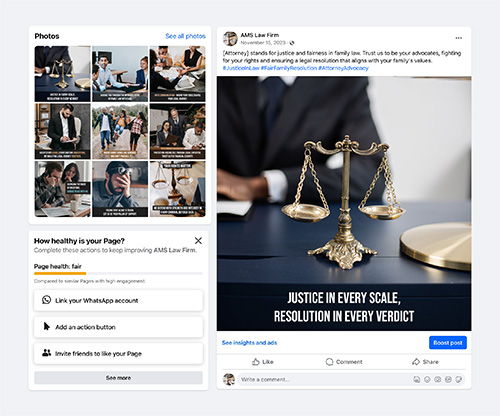Open the emoji picker in comment box

coord(427,379)
